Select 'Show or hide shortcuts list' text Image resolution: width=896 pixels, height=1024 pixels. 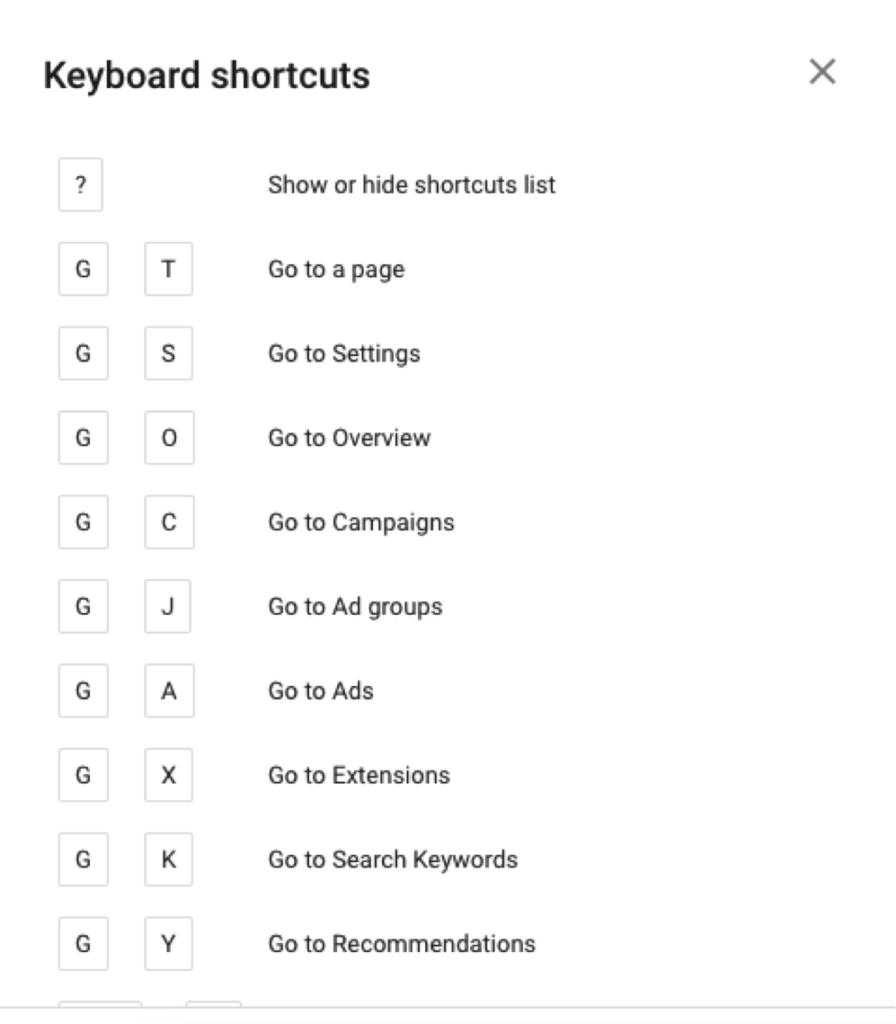pyautogui.click(x=411, y=185)
